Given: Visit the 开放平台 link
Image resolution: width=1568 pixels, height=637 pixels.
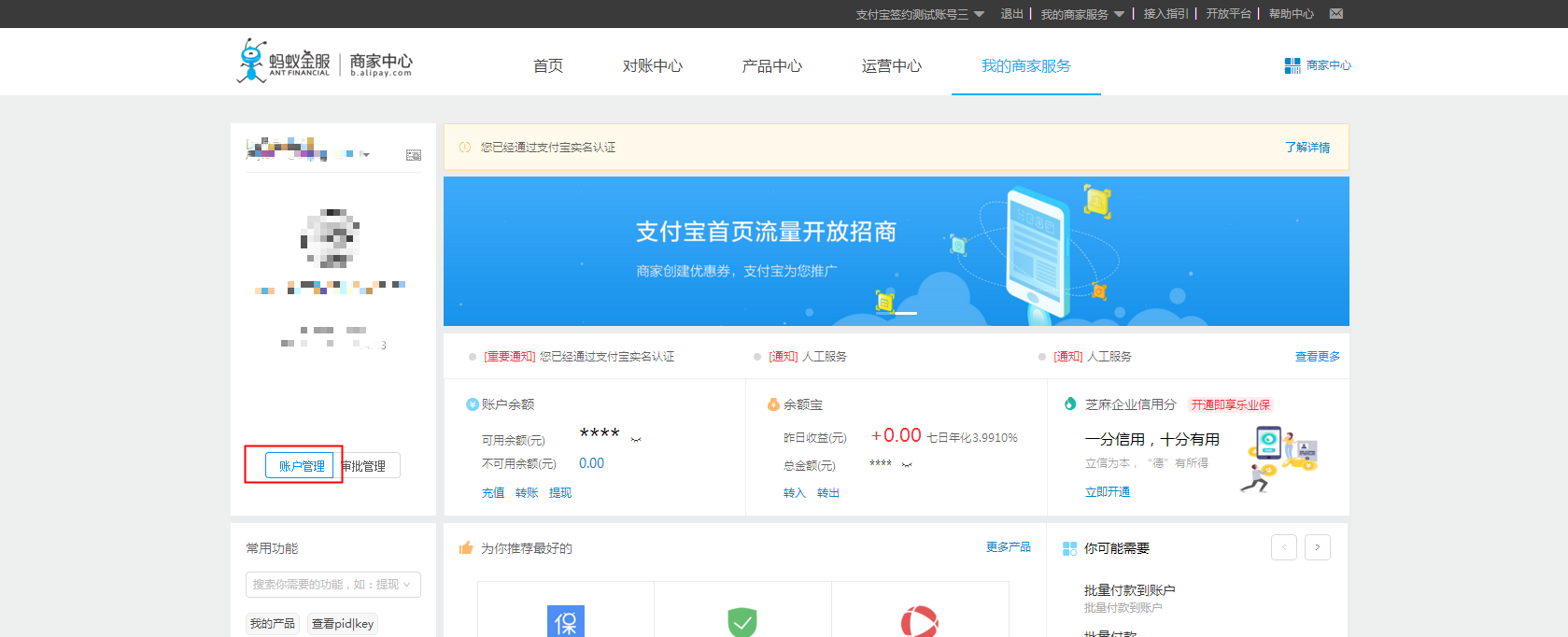Looking at the screenshot, I should [1229, 14].
